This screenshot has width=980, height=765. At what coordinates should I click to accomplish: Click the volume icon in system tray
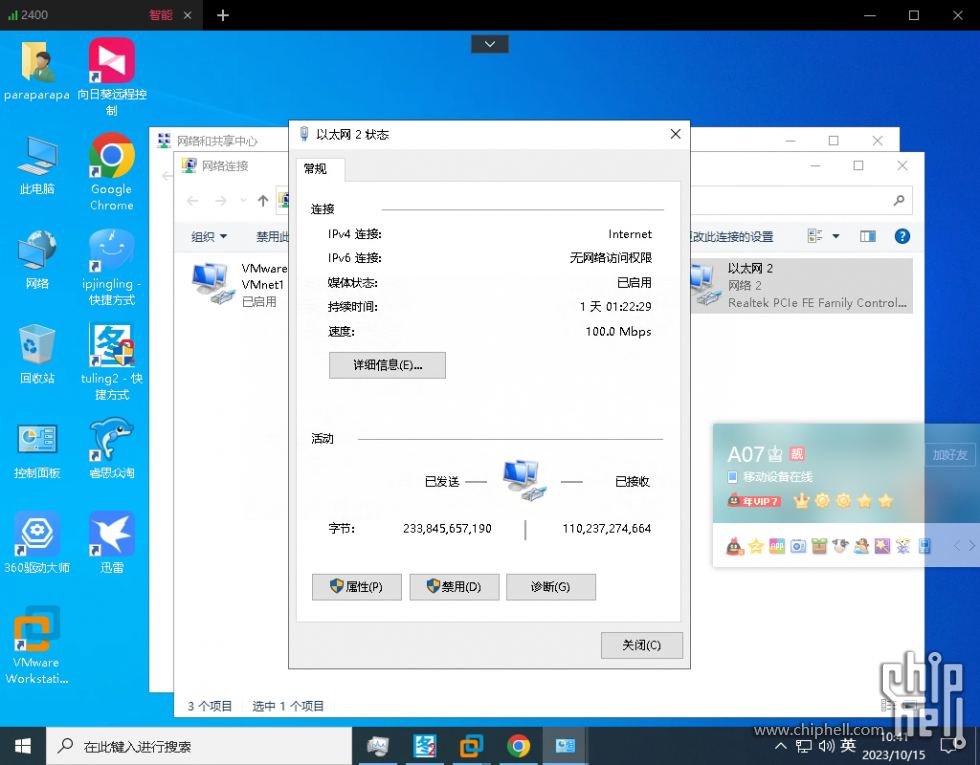[x=826, y=746]
